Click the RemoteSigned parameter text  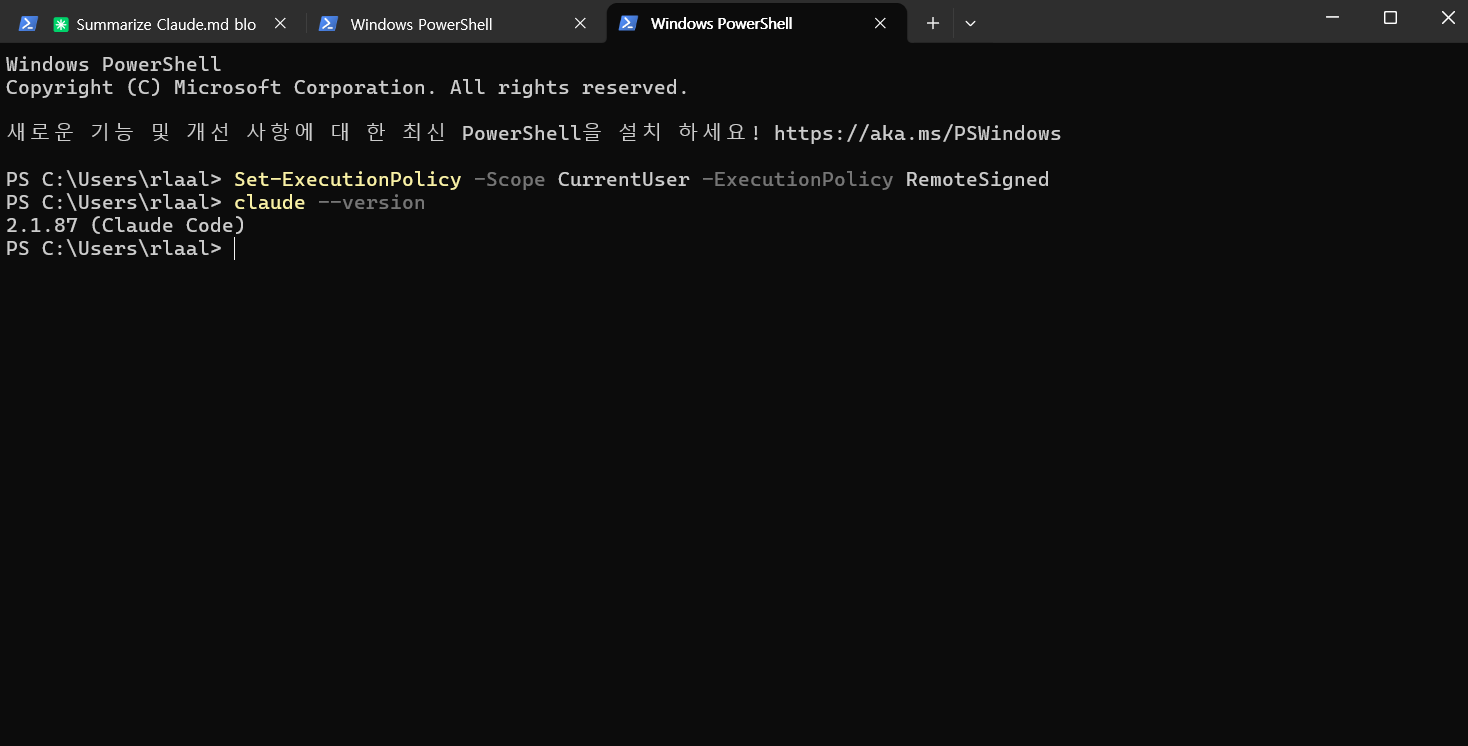[977, 179]
